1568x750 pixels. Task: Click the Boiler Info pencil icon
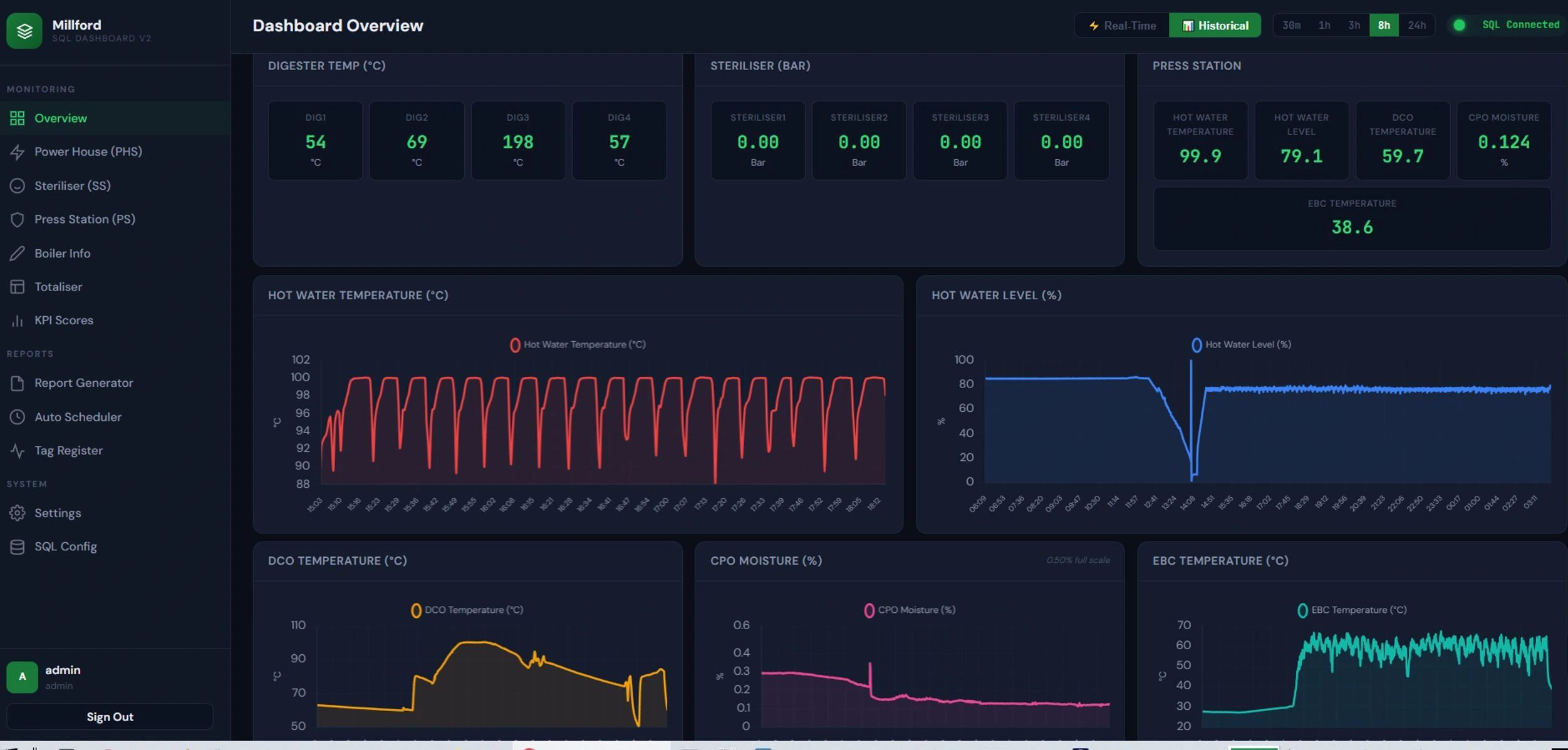point(17,253)
